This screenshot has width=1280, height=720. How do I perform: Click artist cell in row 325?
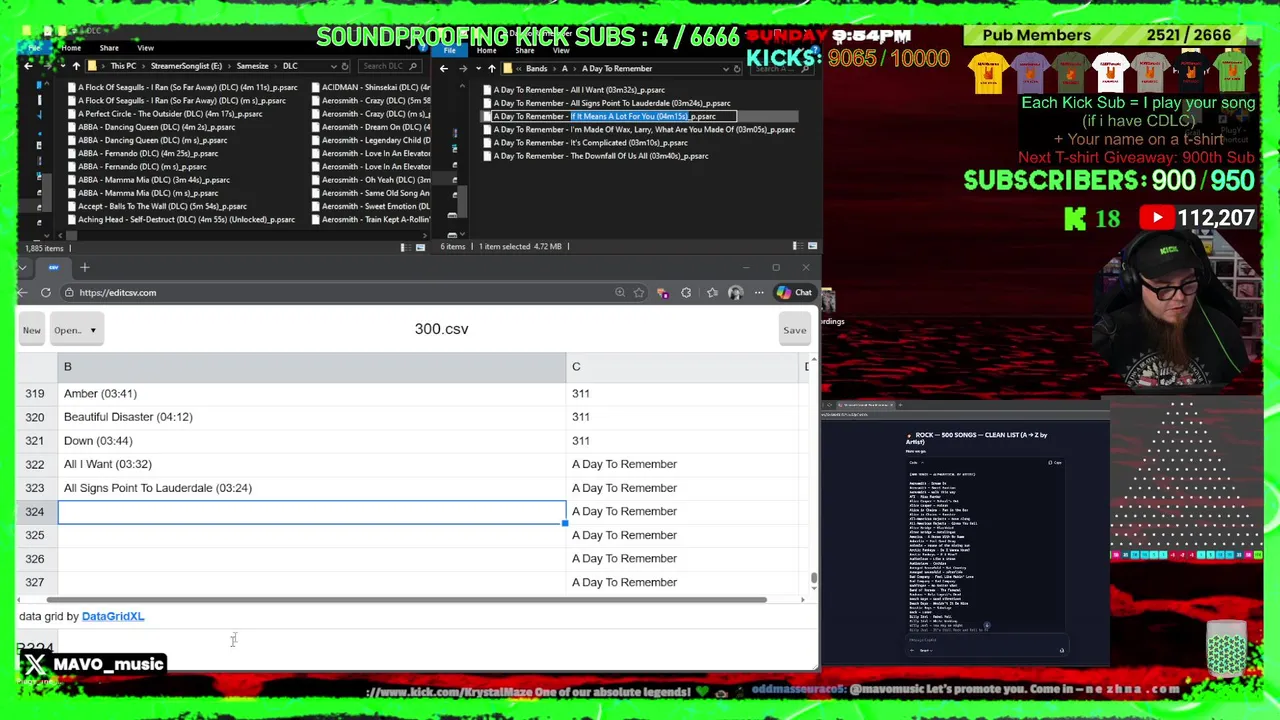683,535
